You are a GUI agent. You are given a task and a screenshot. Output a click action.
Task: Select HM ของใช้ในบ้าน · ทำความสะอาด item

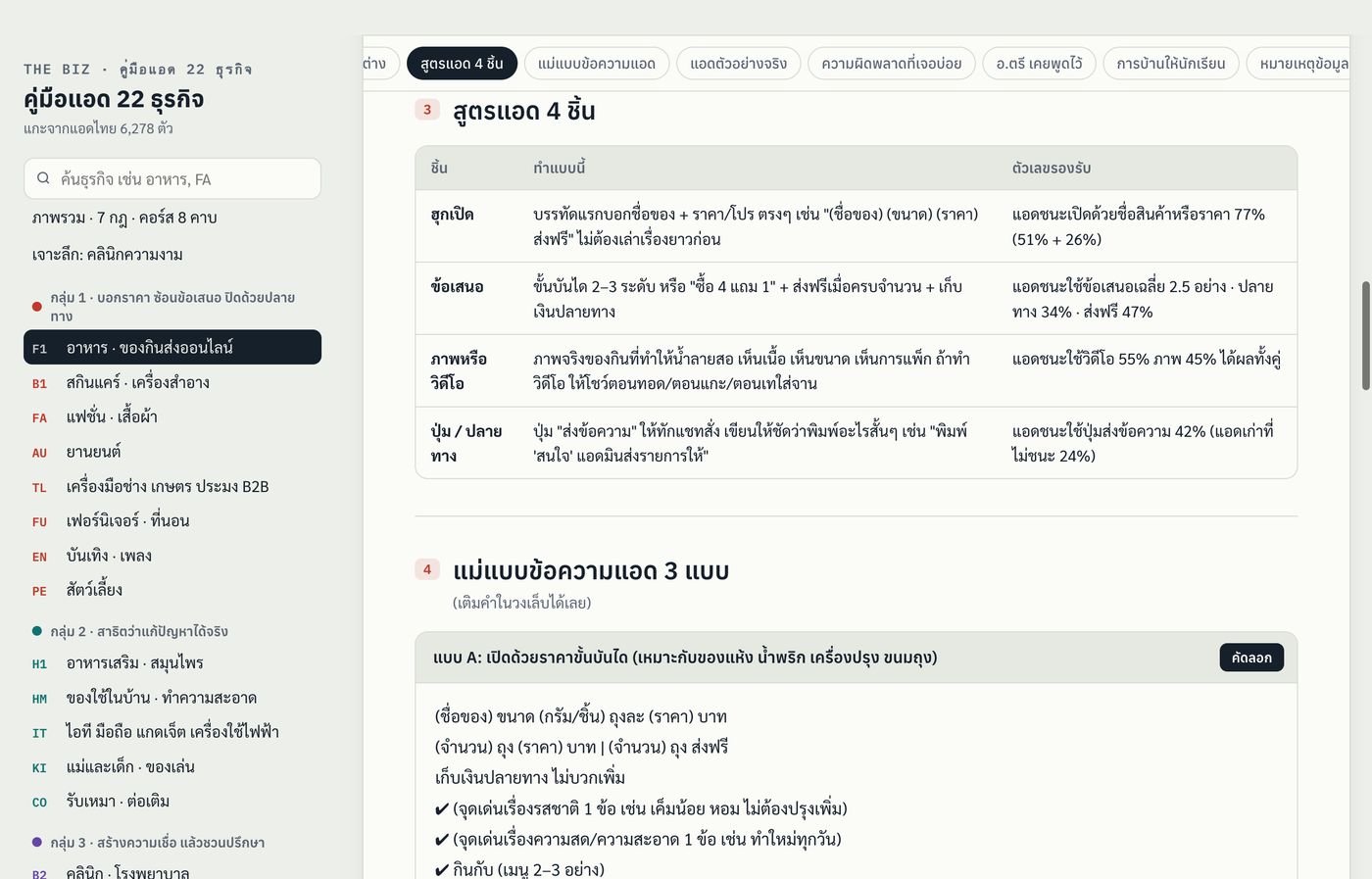[172, 698]
